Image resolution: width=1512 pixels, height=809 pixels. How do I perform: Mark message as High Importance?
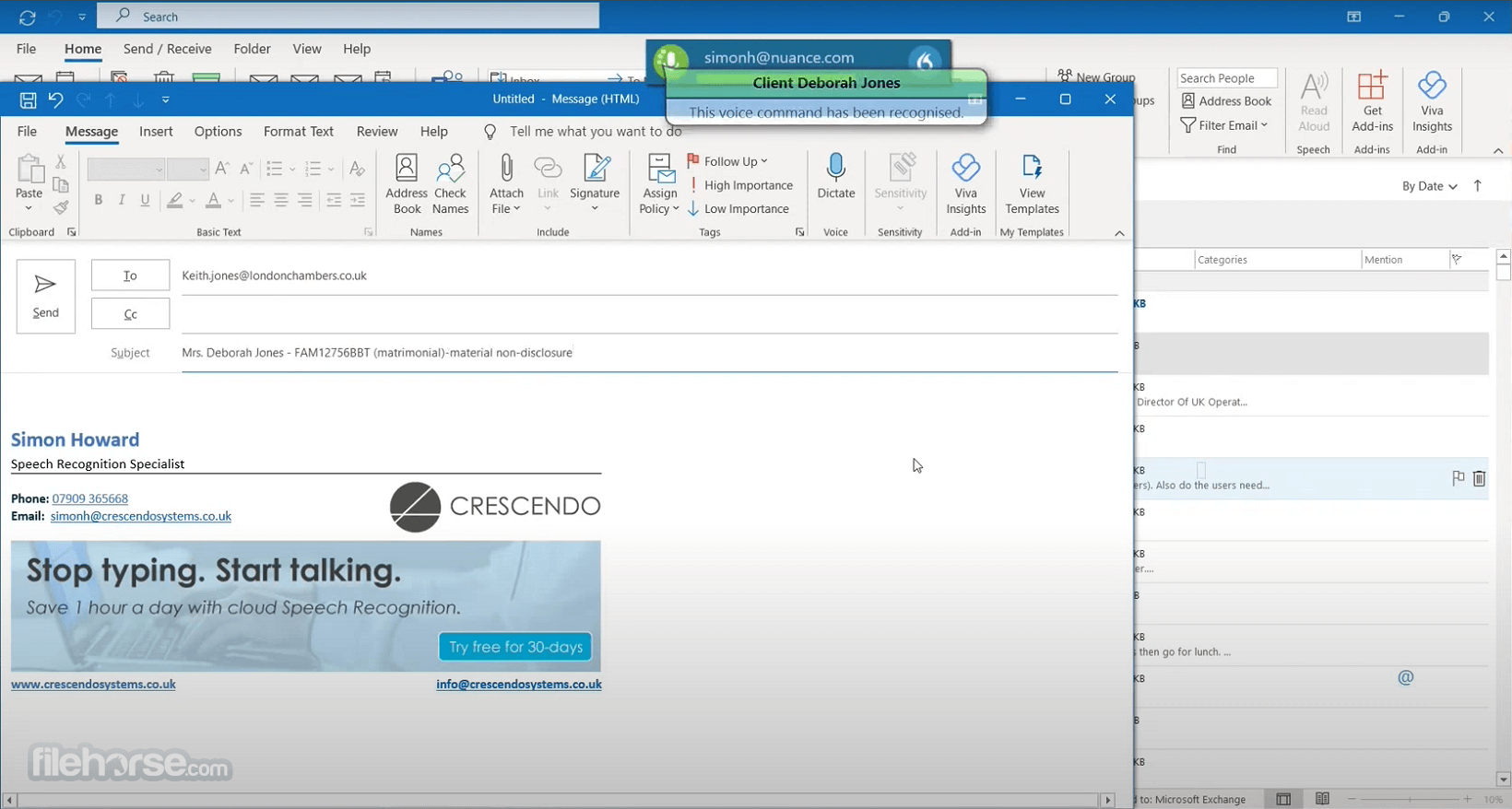(x=740, y=185)
